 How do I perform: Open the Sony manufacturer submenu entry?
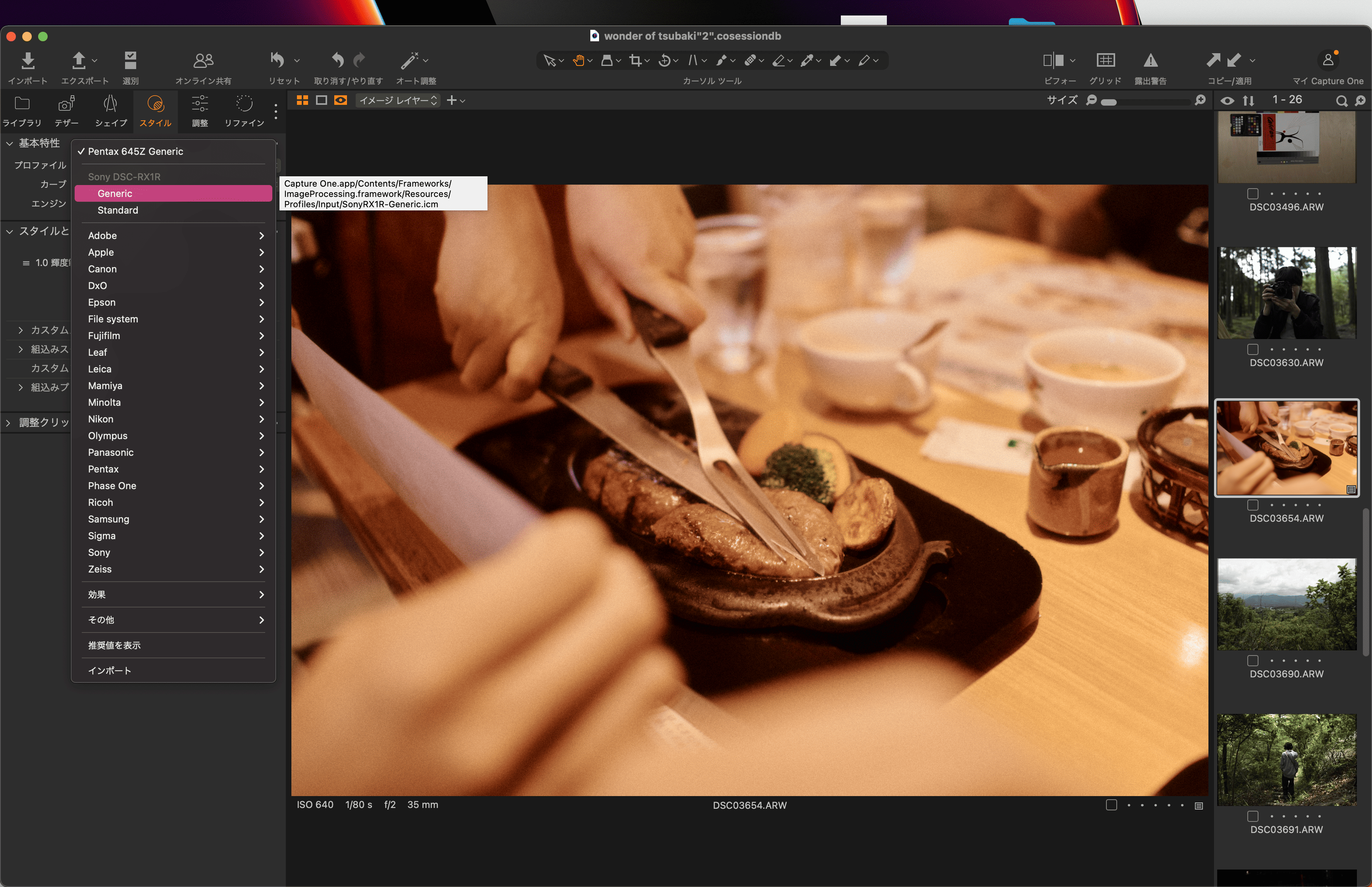(x=173, y=552)
